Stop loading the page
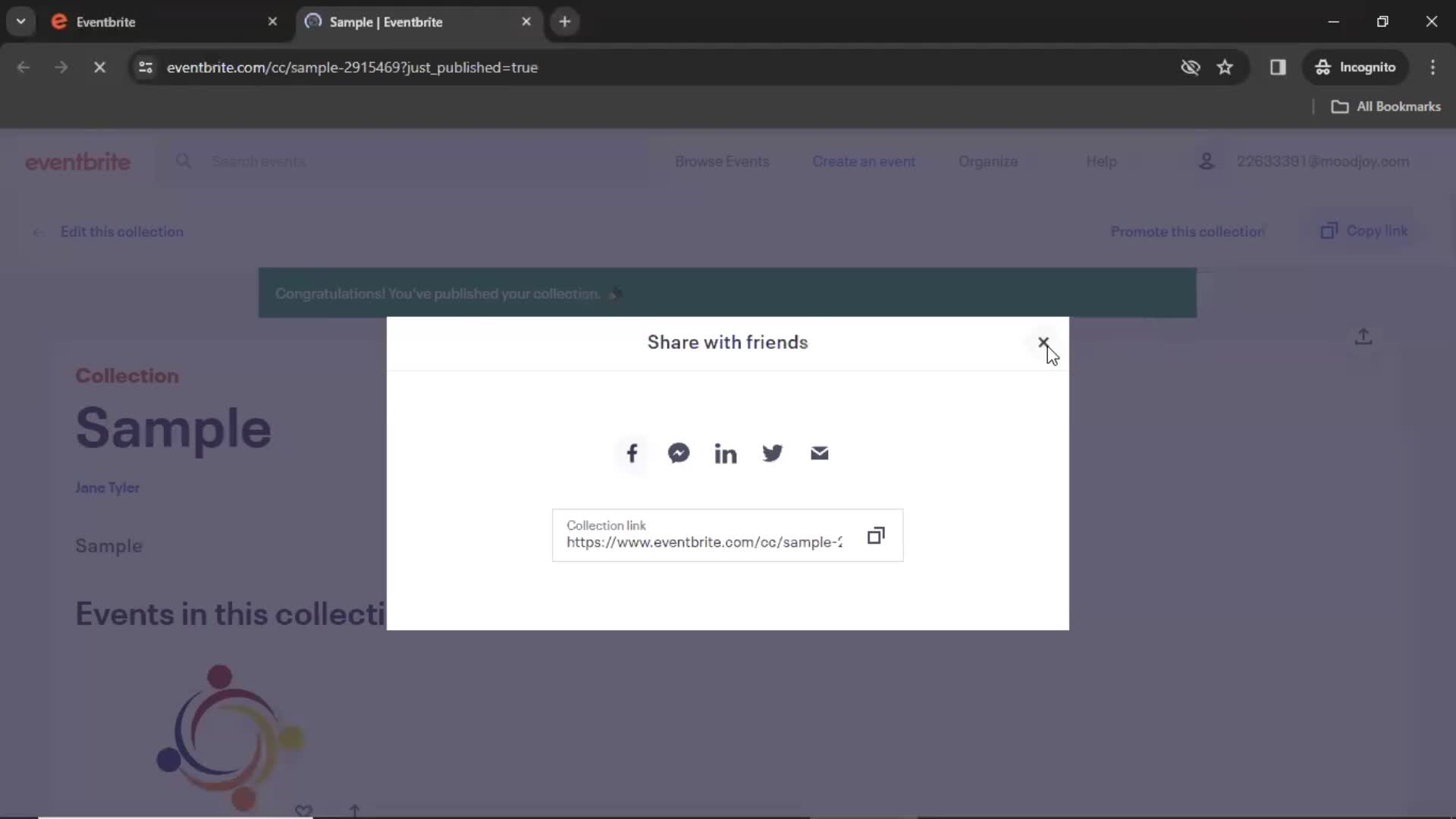Image resolution: width=1456 pixels, height=819 pixels. [x=99, y=67]
